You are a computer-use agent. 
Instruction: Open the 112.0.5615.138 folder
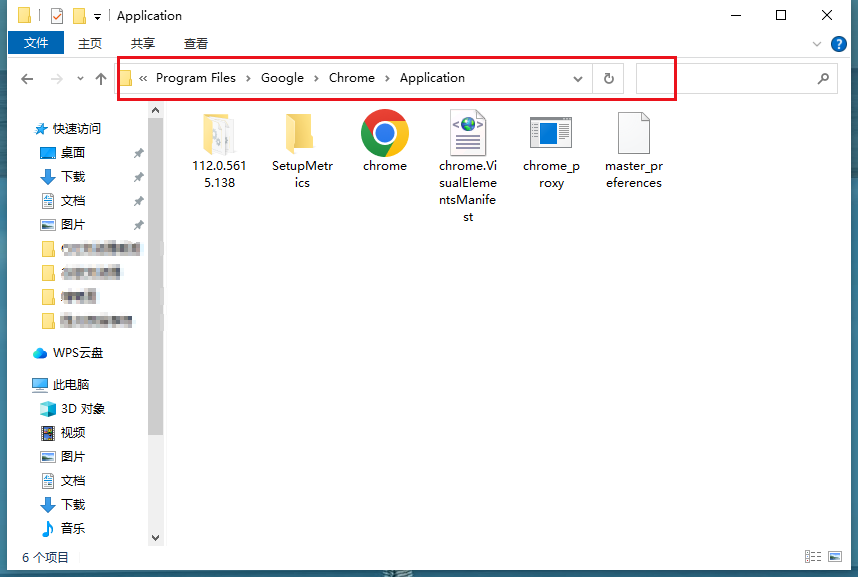pos(219,151)
